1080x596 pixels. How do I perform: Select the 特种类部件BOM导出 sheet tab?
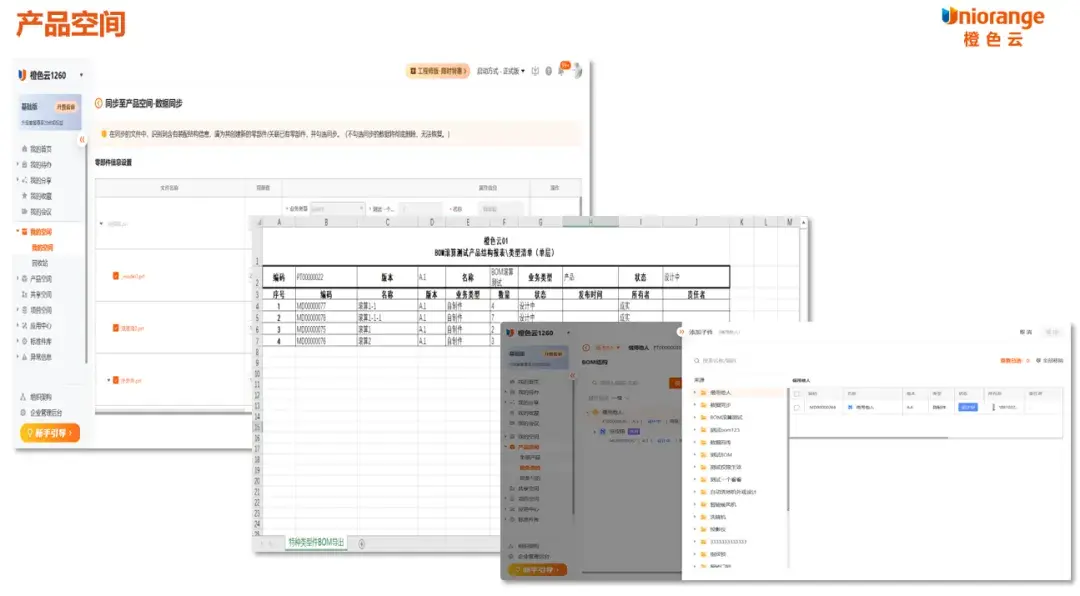pyautogui.click(x=316, y=543)
